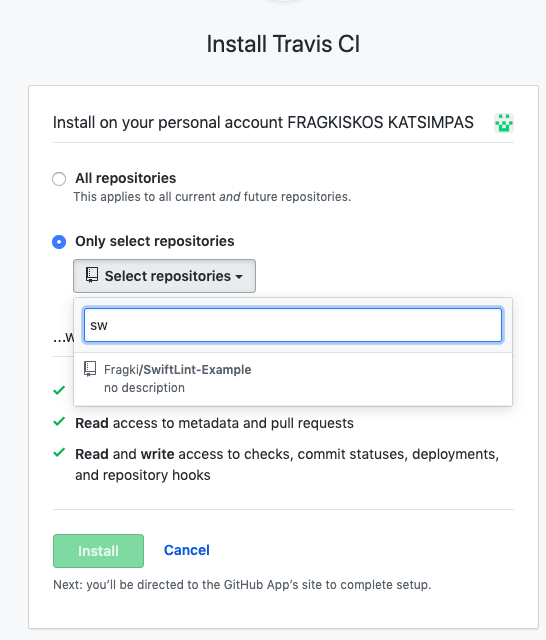Viewport: 546px width, 640px height.
Task: Click the no description line of the result
Action: pyautogui.click(x=144, y=387)
